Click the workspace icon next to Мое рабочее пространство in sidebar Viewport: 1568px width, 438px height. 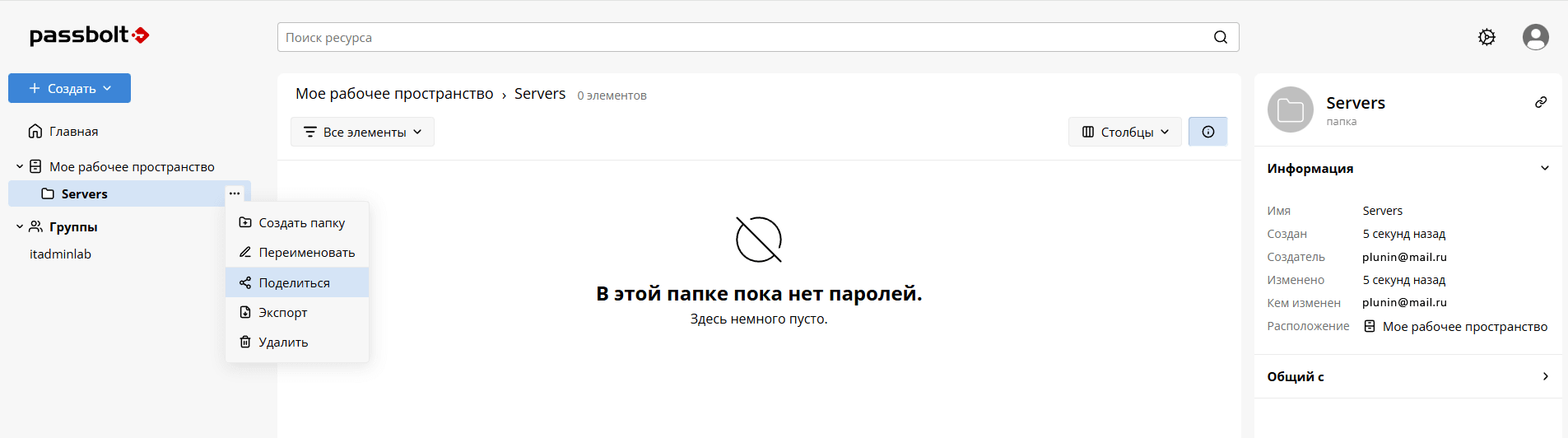pos(35,166)
